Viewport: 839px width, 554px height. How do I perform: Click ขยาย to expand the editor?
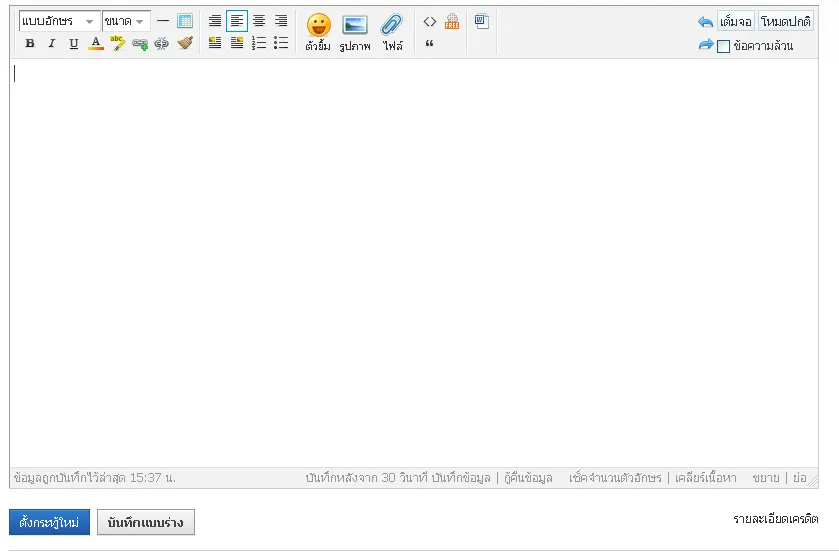click(x=766, y=477)
